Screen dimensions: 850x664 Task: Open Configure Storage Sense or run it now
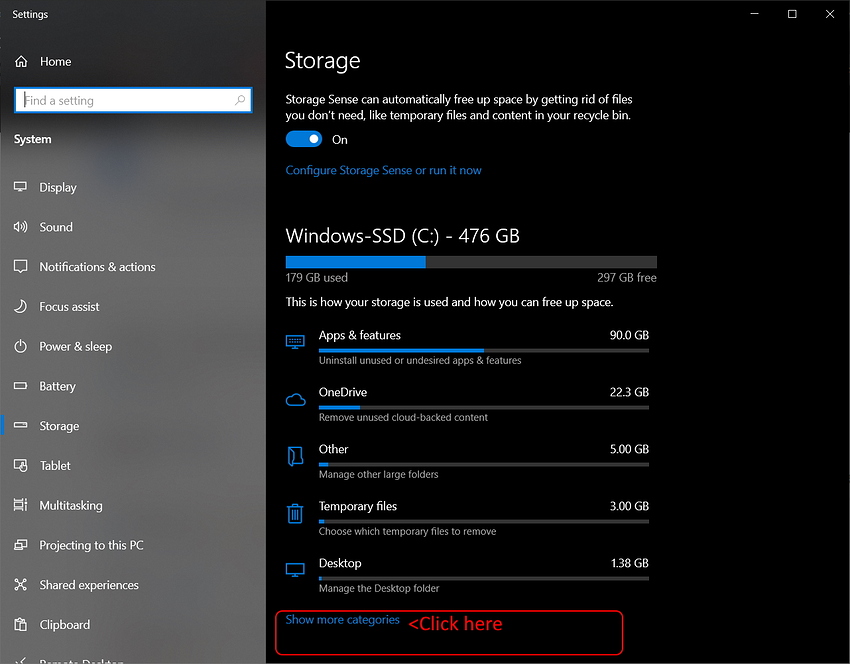(x=383, y=171)
